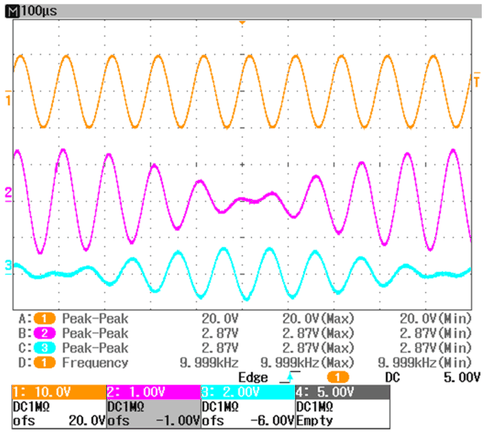
Task: Open the channel 2 1.00V tab
Action: coord(153,392)
